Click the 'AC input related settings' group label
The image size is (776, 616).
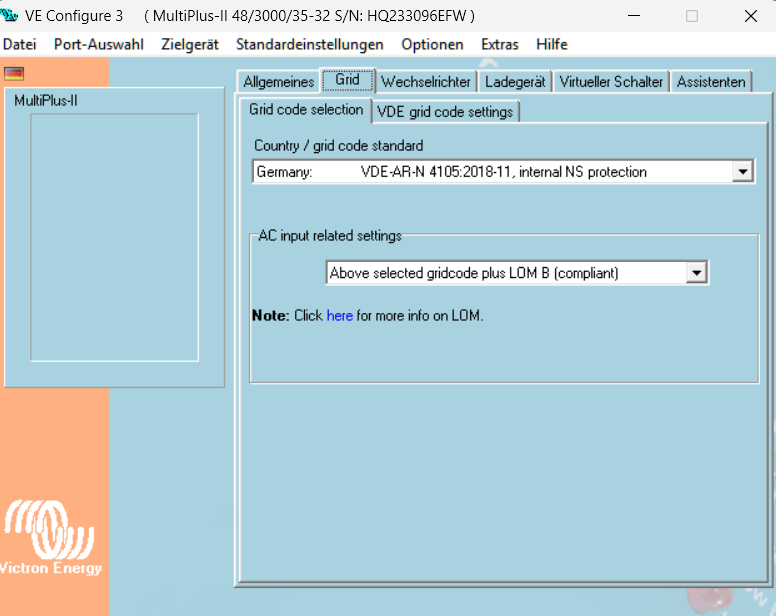point(330,236)
